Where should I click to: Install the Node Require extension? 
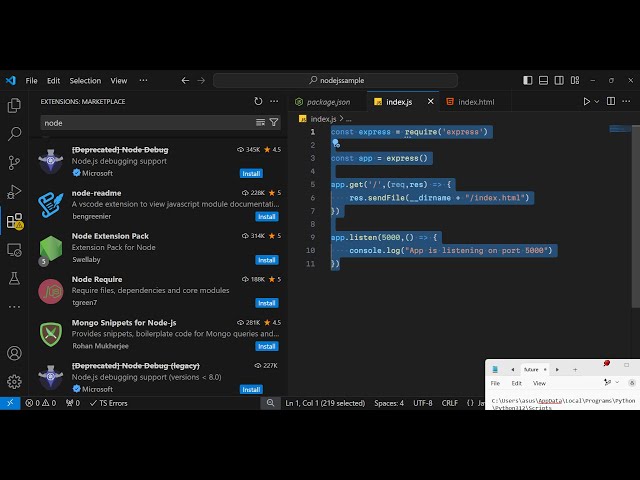(x=266, y=303)
